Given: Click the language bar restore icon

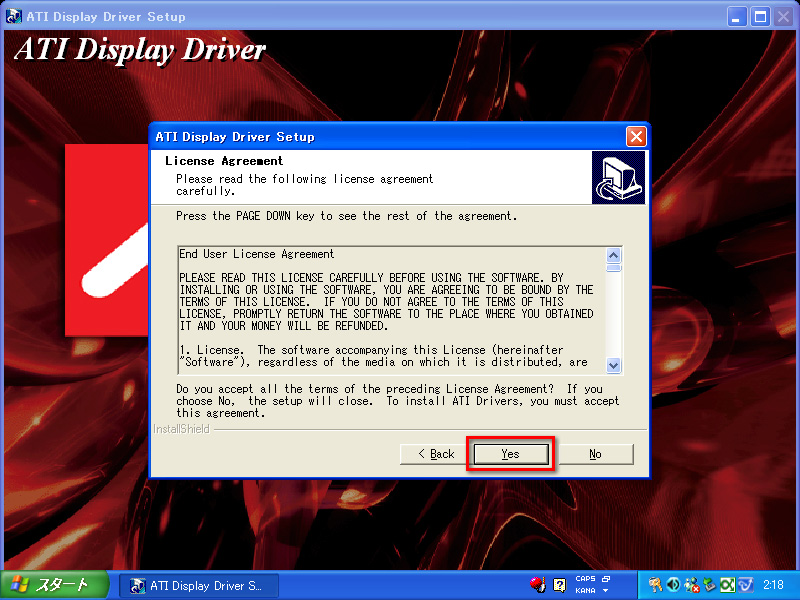Looking at the screenshot, I should point(606,579).
